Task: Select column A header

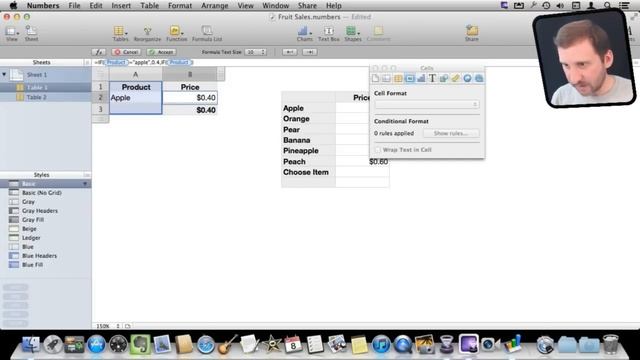Action: (x=136, y=74)
